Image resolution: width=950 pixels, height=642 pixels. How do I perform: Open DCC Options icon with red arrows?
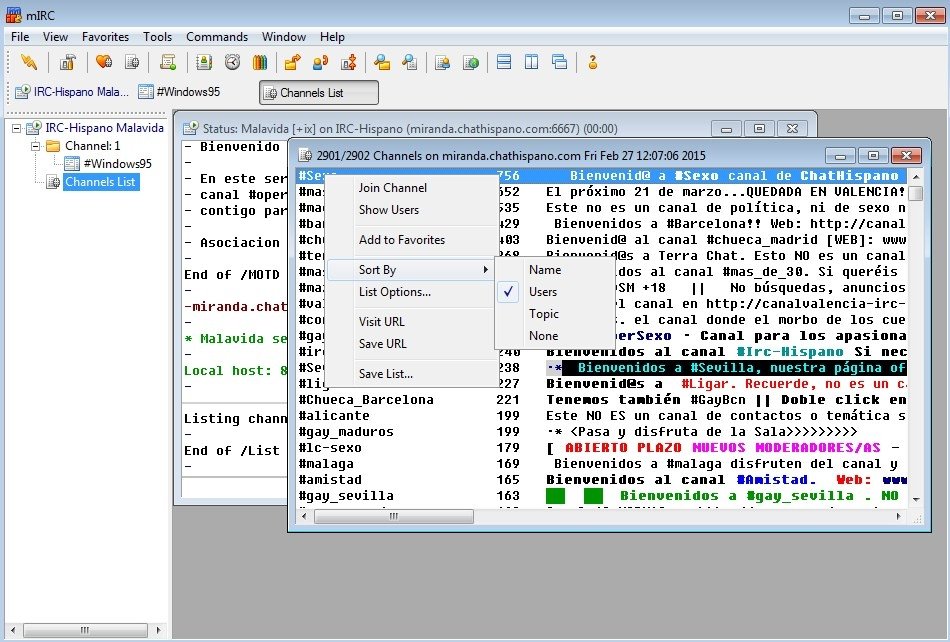[x=348, y=62]
